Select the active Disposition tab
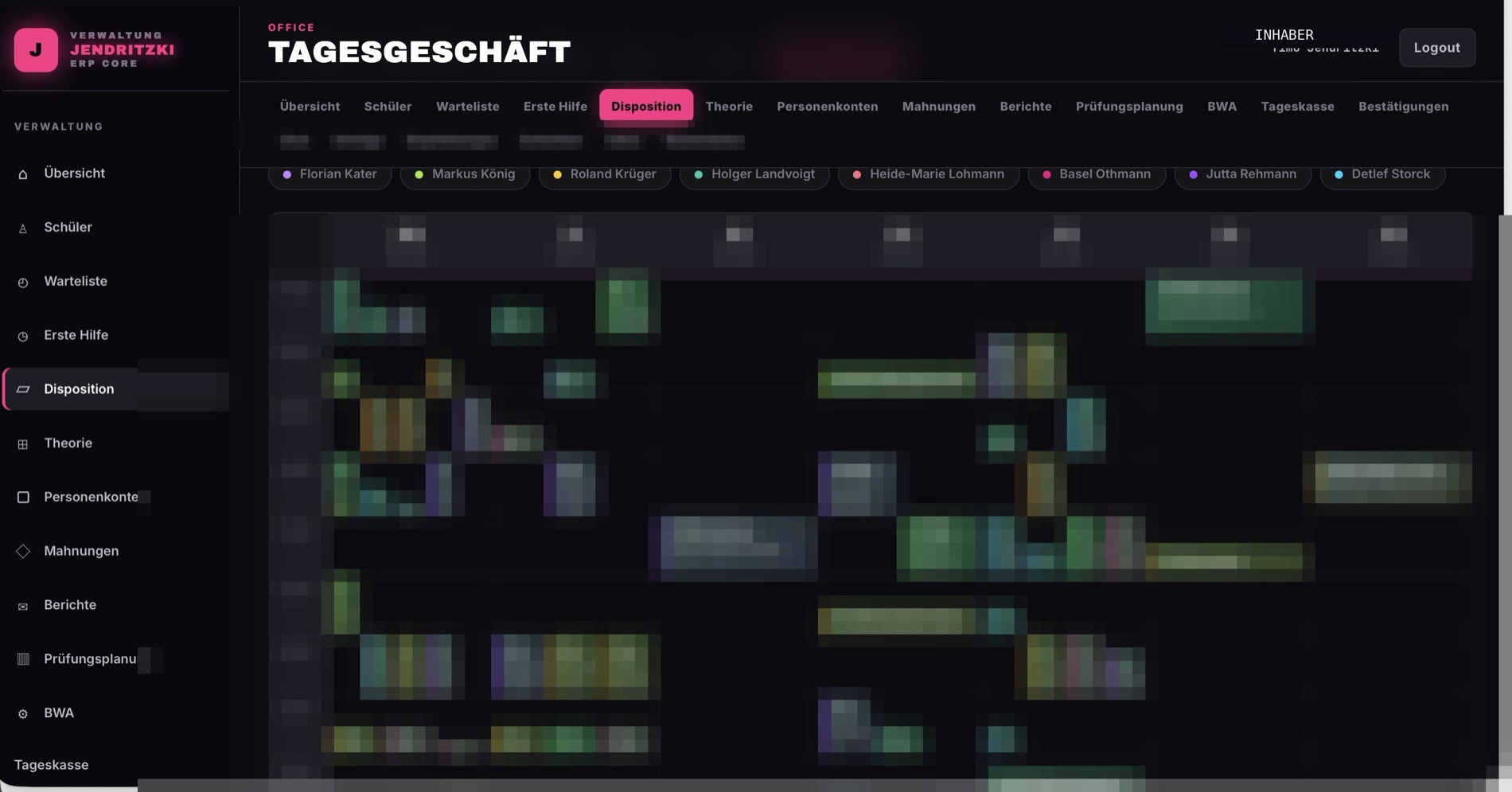Viewport: 1512px width, 792px height. pos(646,106)
